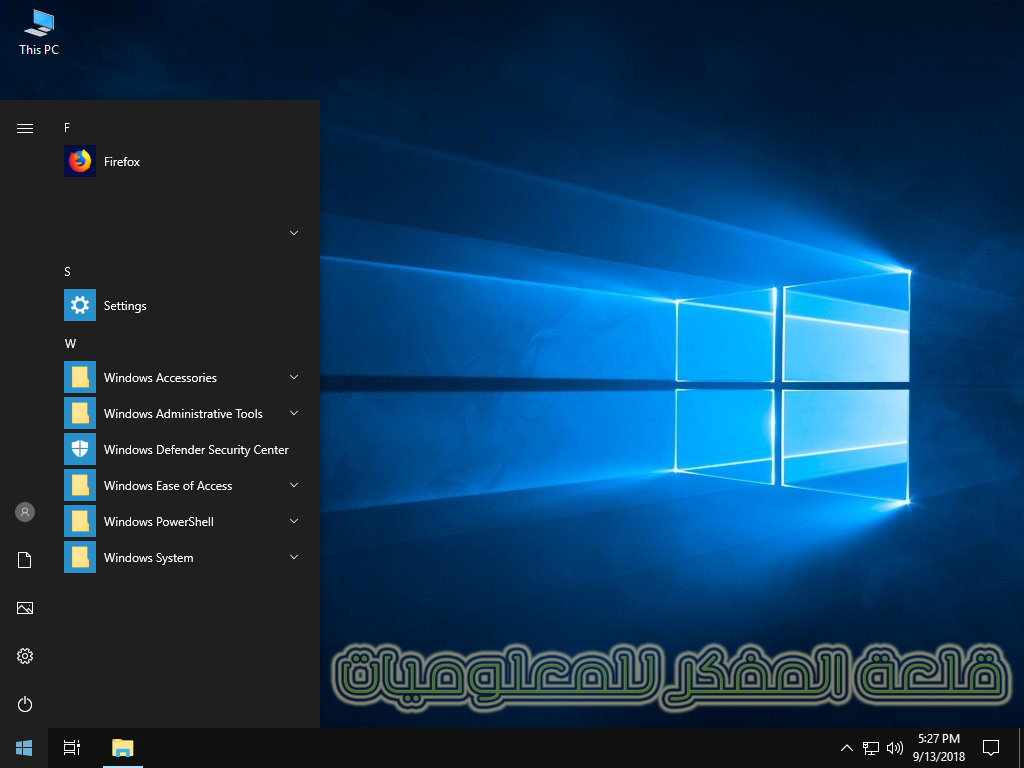Viewport: 1024px width, 768px height.
Task: Expand Windows PowerShell chevron
Action: [294, 521]
